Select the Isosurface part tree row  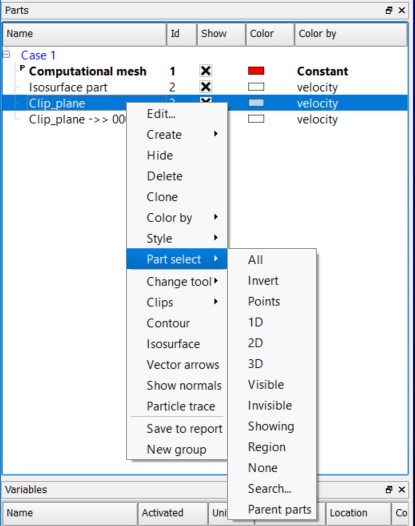[x=205, y=87]
